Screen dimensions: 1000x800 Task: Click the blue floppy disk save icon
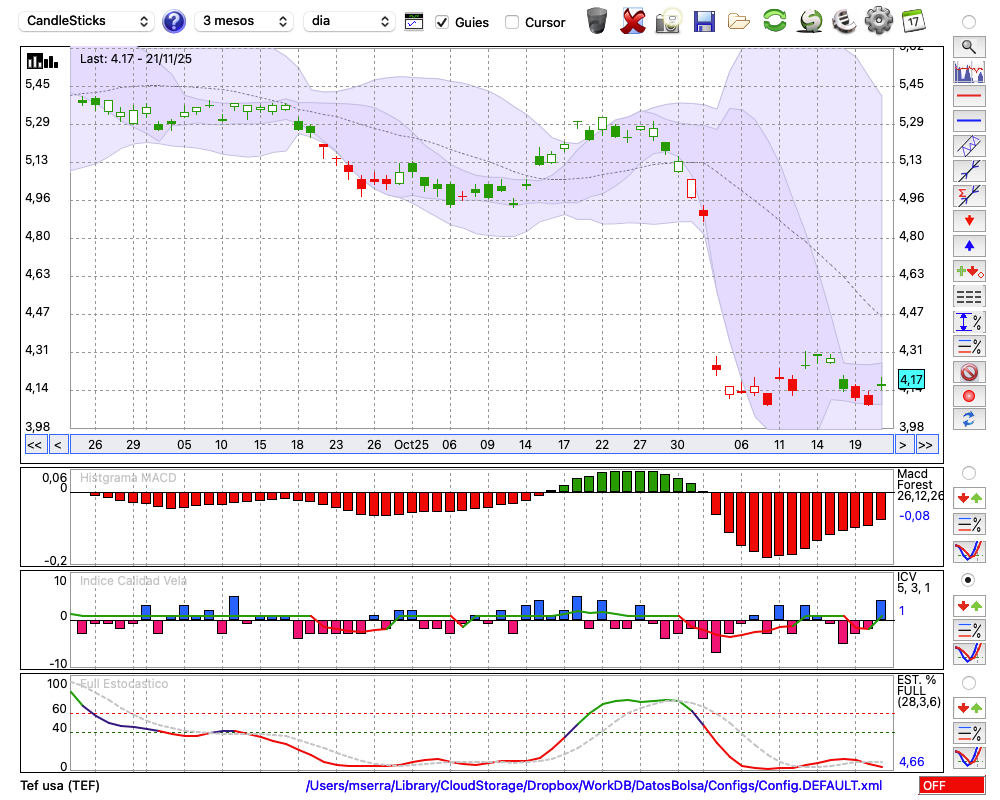[x=704, y=20]
